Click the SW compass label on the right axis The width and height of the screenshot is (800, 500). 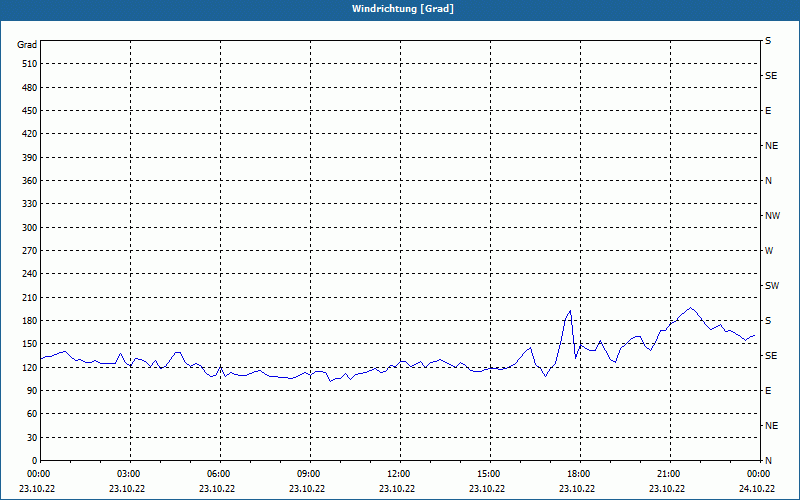tap(772, 286)
